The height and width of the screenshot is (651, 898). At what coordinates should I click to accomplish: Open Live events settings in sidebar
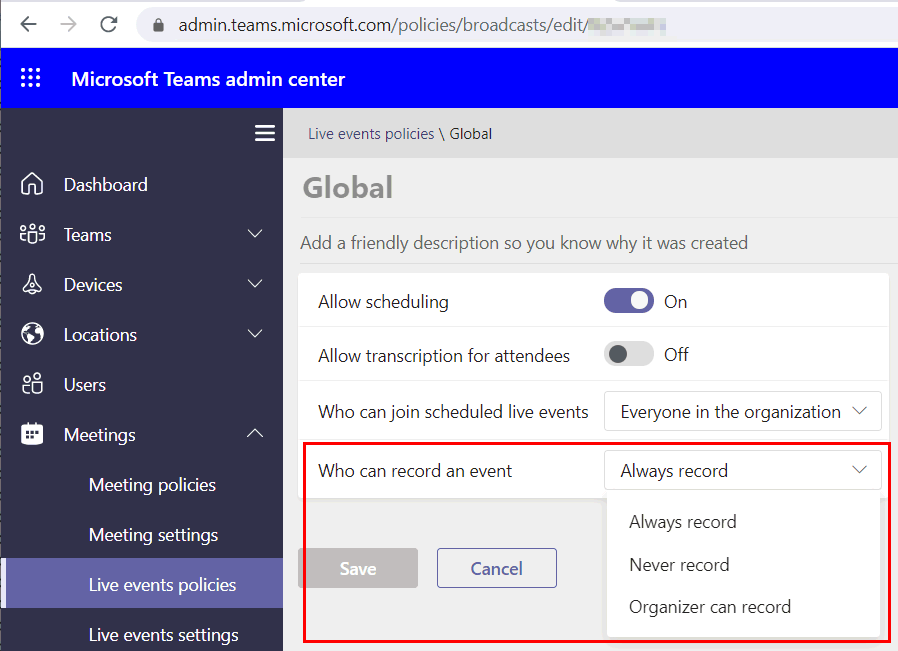163,634
